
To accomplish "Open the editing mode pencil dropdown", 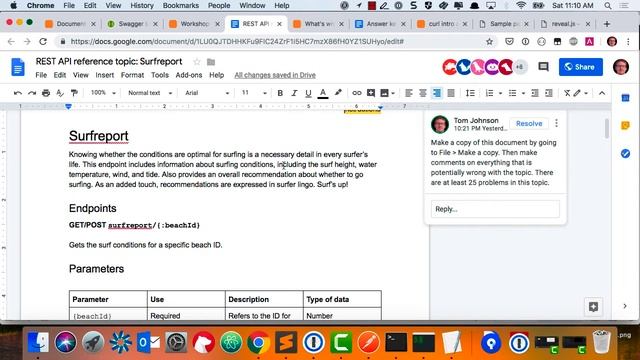I will tap(580, 93).
